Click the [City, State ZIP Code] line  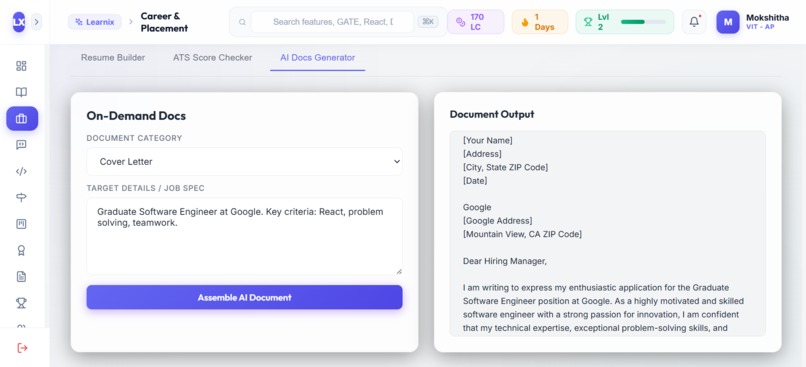[x=505, y=167]
